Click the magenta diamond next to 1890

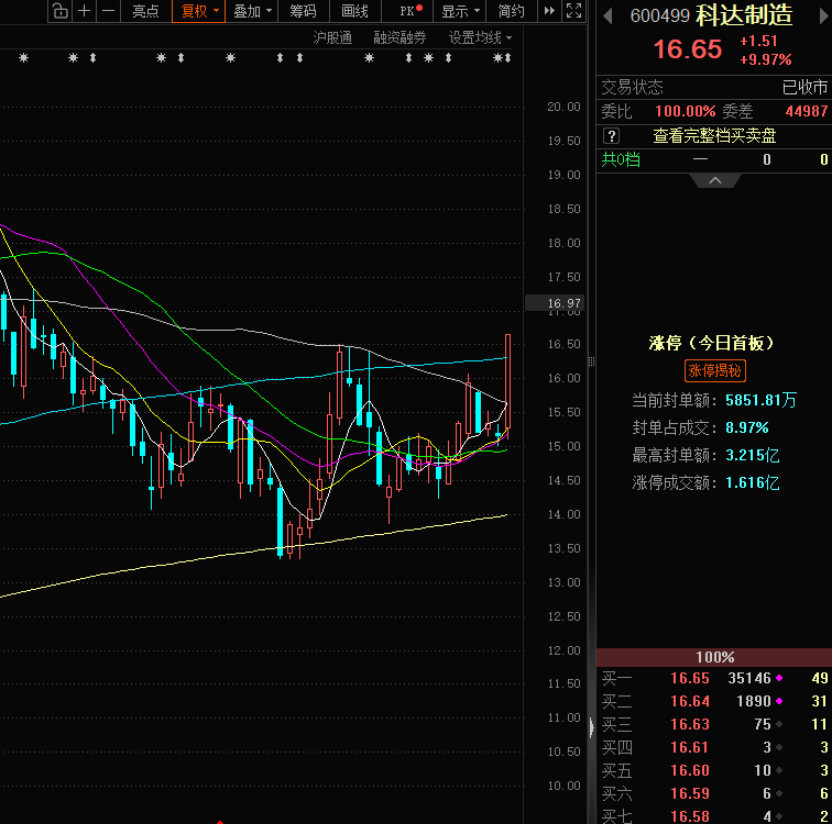click(x=779, y=701)
